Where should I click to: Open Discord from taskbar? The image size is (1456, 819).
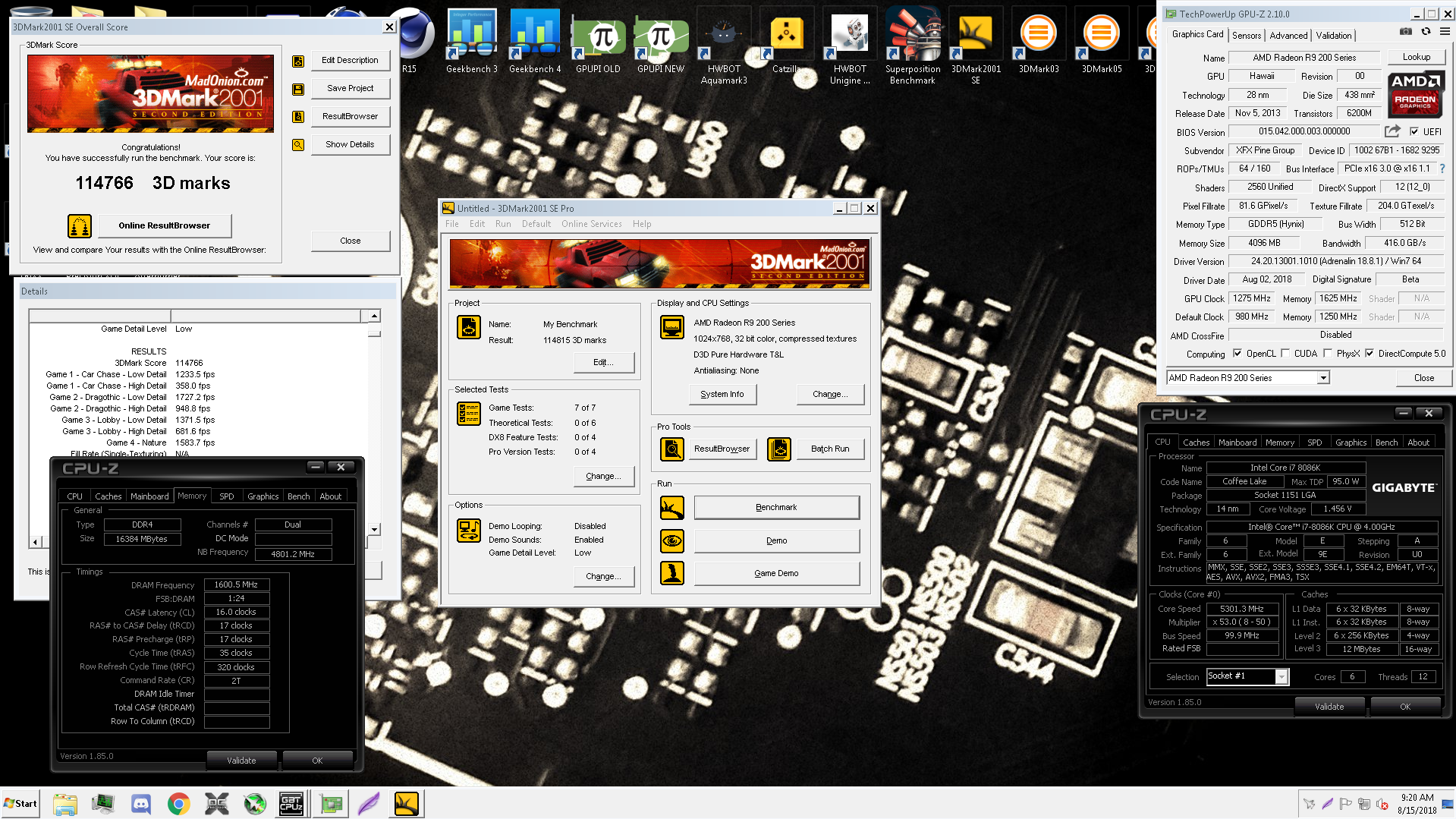click(x=140, y=804)
